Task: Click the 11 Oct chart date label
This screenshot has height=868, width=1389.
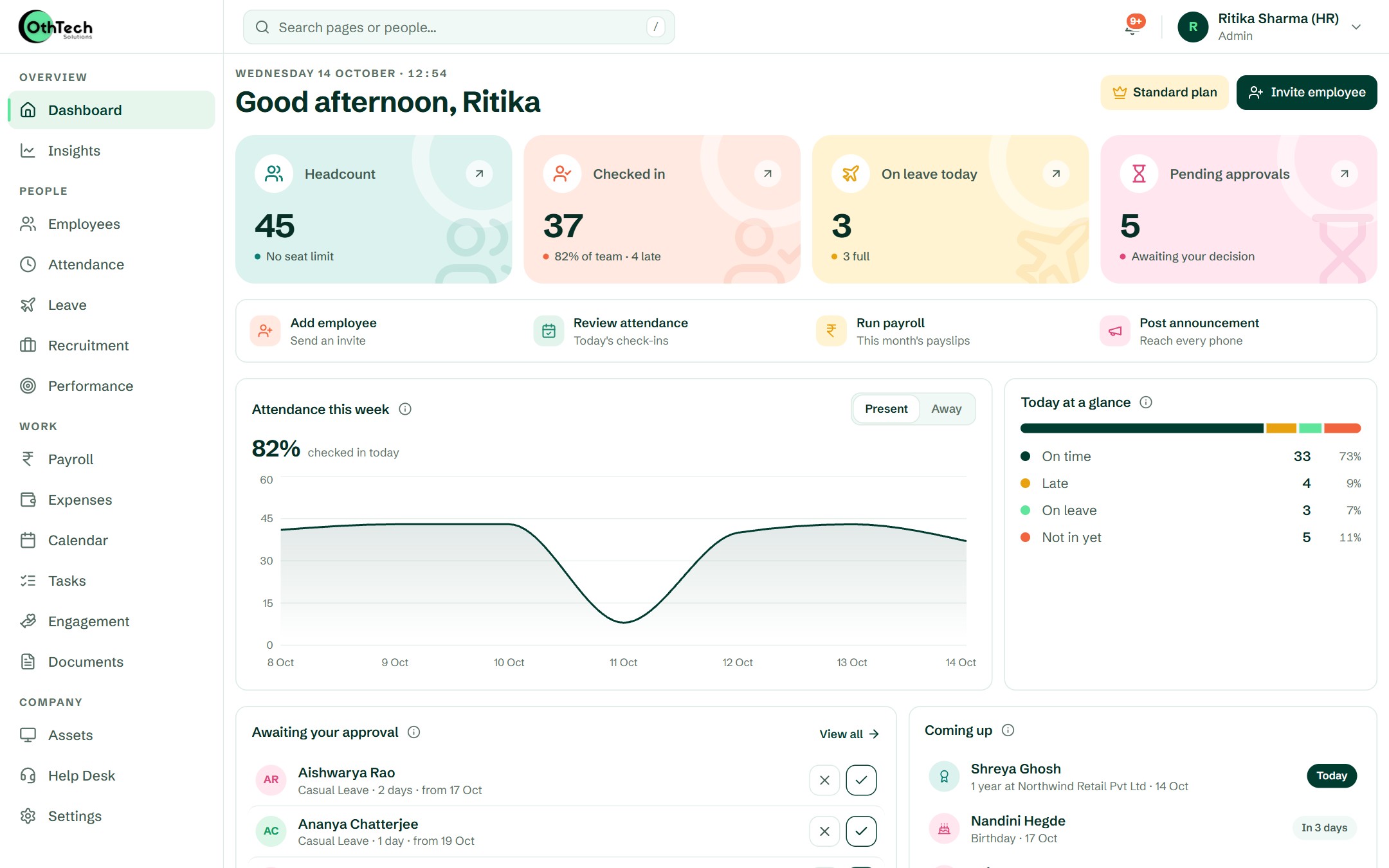Action: (623, 662)
